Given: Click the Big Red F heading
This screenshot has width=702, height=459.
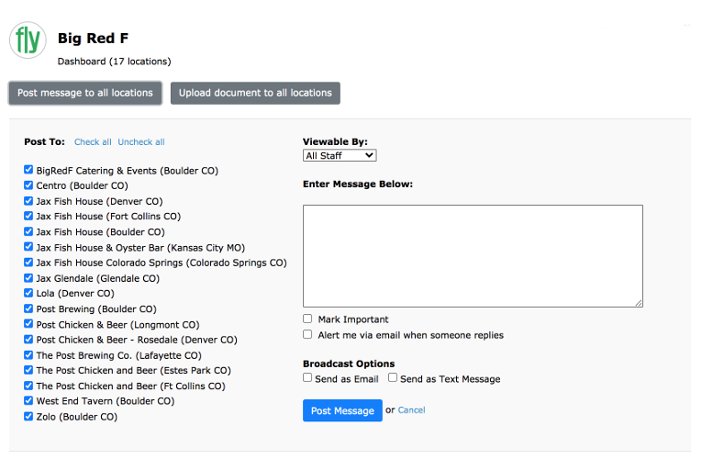Looking at the screenshot, I should 93,39.
